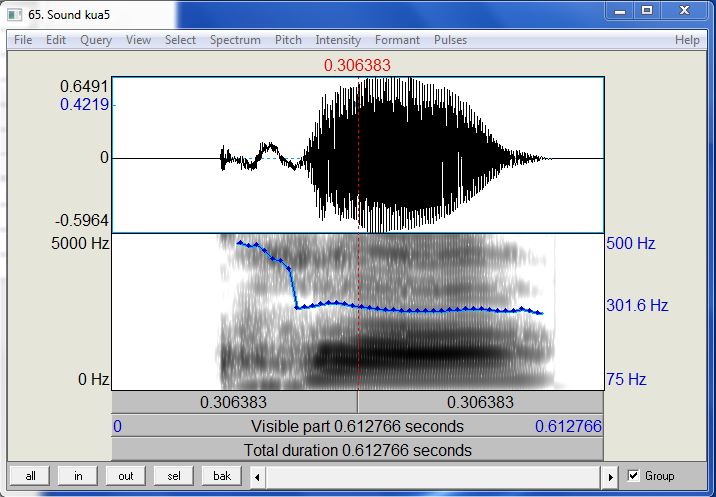Screen dimensions: 716x497
Task: Open the Edit menu
Action: pyautogui.click(x=56, y=40)
